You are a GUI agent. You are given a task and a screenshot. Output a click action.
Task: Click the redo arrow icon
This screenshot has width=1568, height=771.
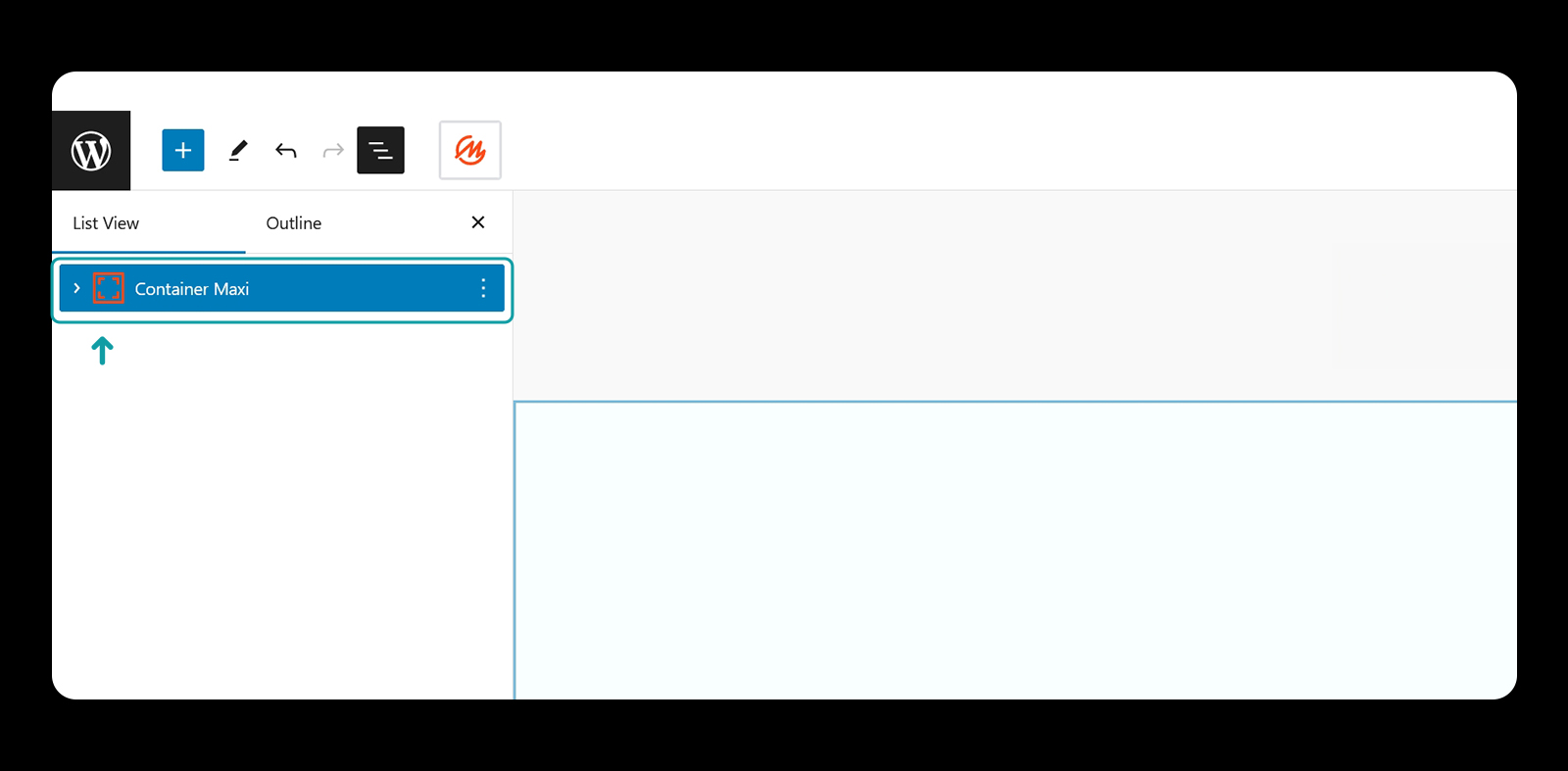point(333,150)
